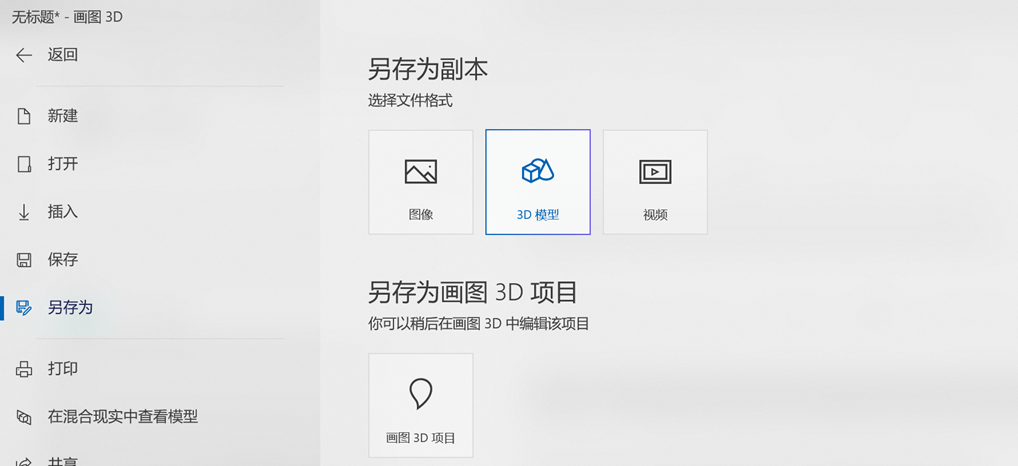Choose 打印 from the sidebar

(63, 369)
